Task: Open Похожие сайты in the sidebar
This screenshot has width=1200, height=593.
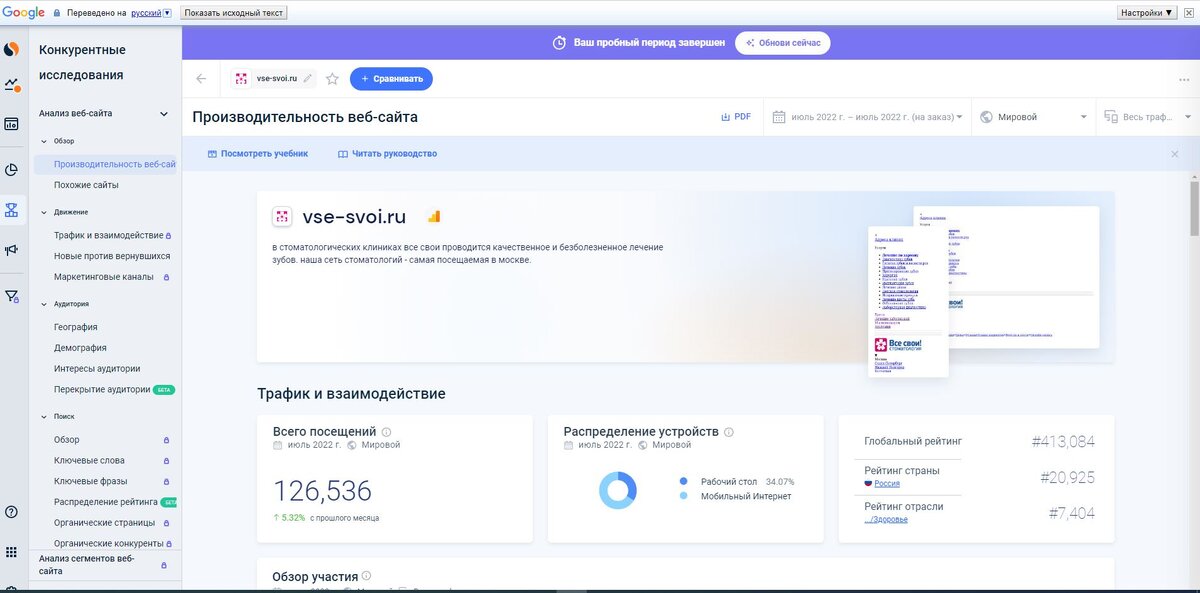Action: tap(86, 185)
